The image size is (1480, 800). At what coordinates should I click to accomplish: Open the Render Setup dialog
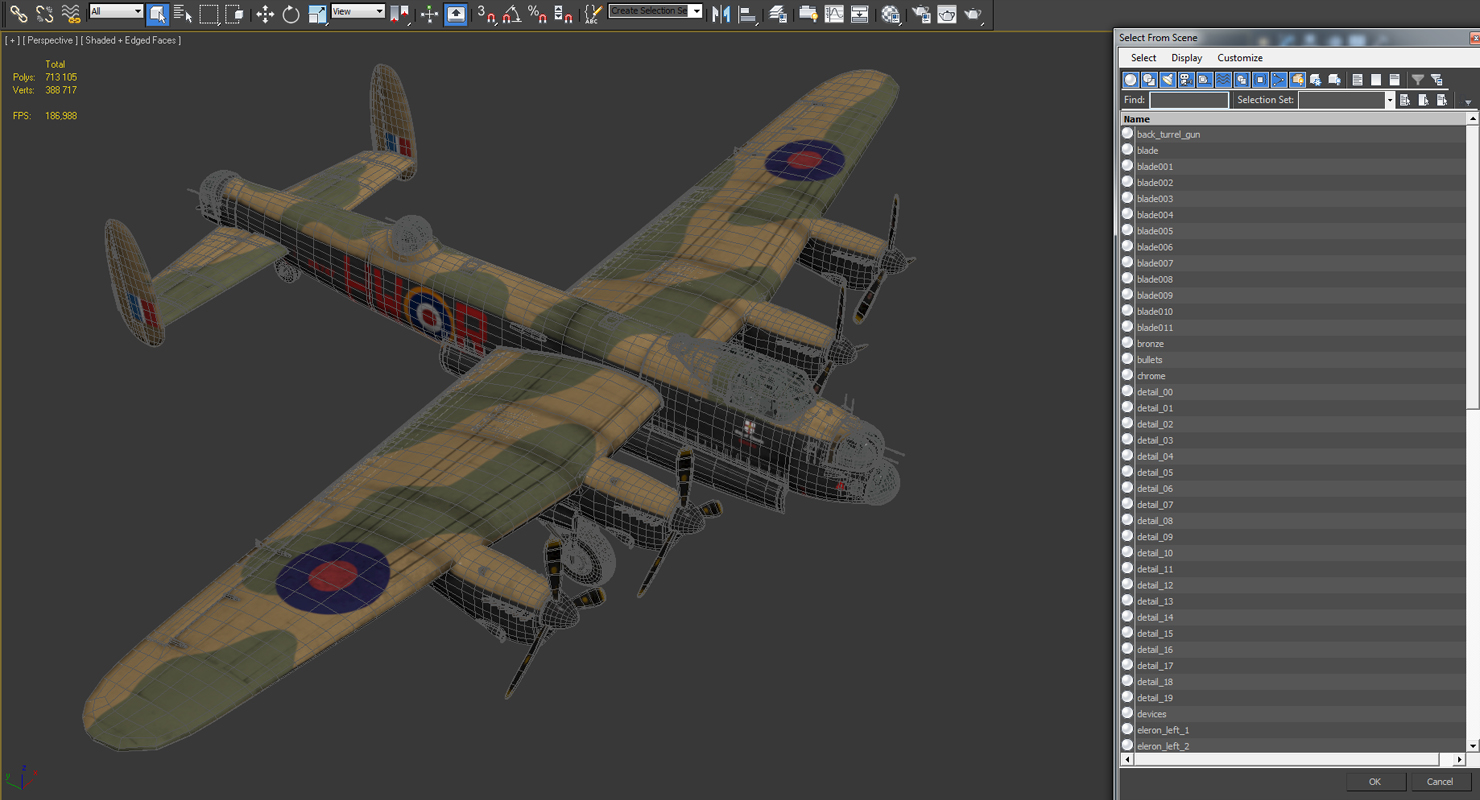pos(921,14)
